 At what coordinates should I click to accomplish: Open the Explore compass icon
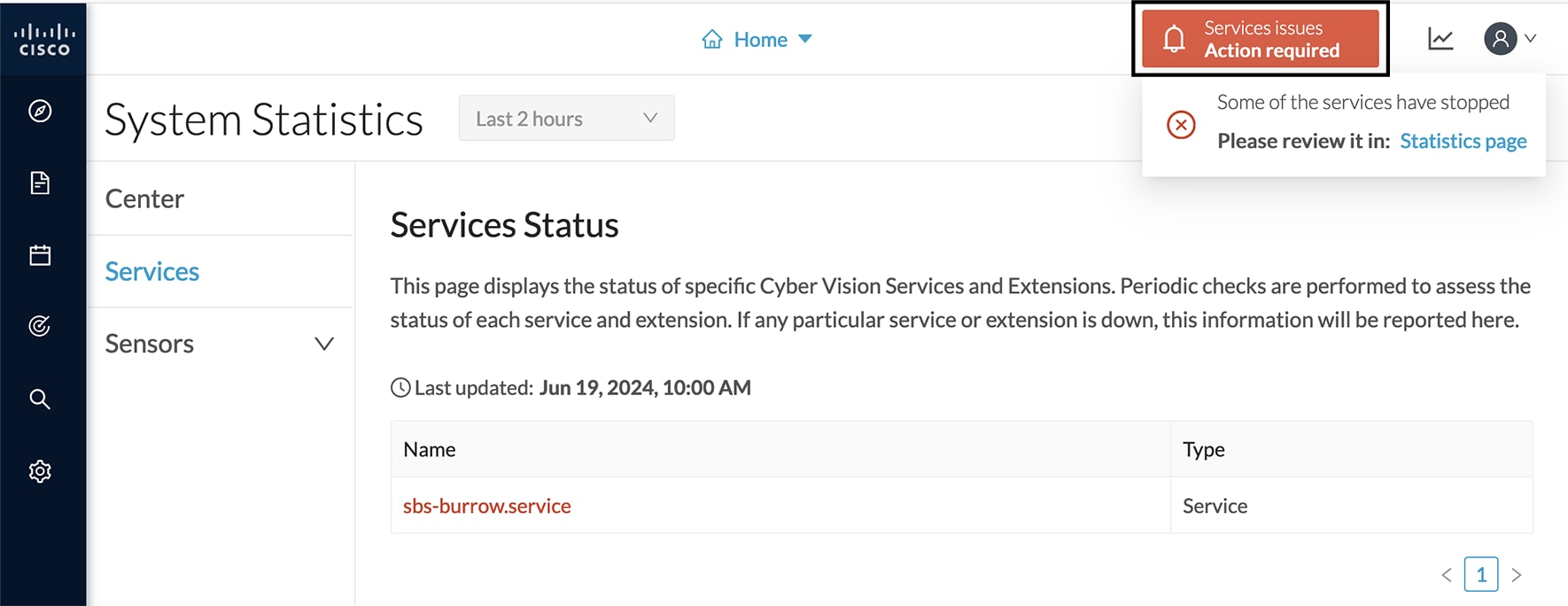[40, 111]
